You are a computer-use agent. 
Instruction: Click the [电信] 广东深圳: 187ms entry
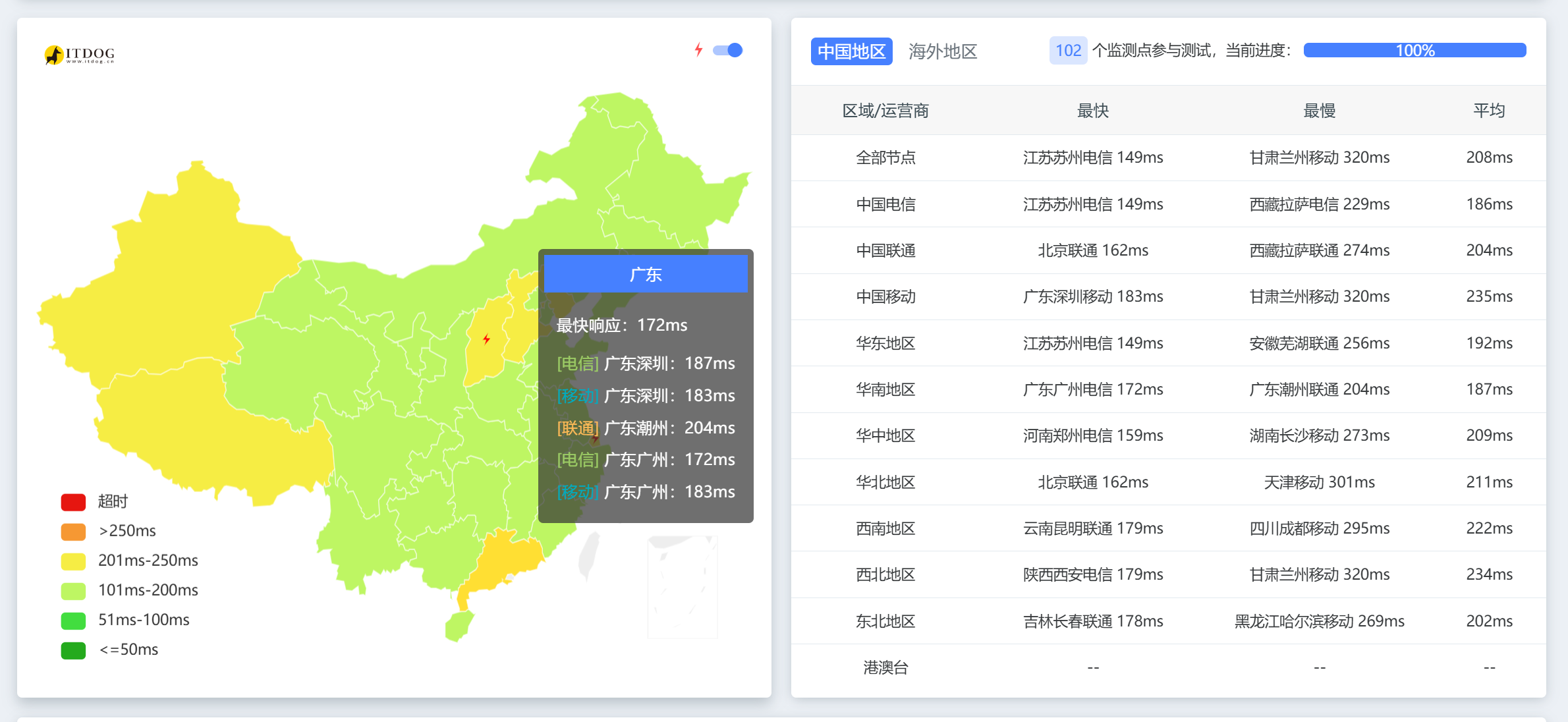[646, 363]
